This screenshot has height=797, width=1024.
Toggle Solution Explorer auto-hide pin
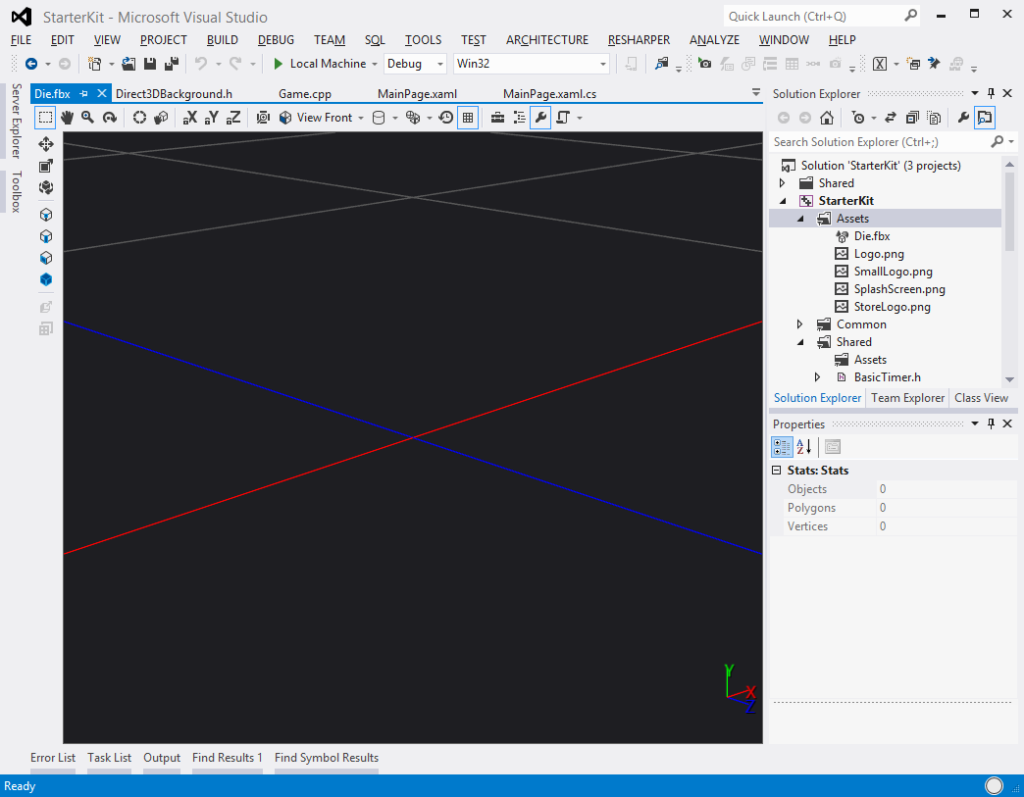[x=991, y=93]
